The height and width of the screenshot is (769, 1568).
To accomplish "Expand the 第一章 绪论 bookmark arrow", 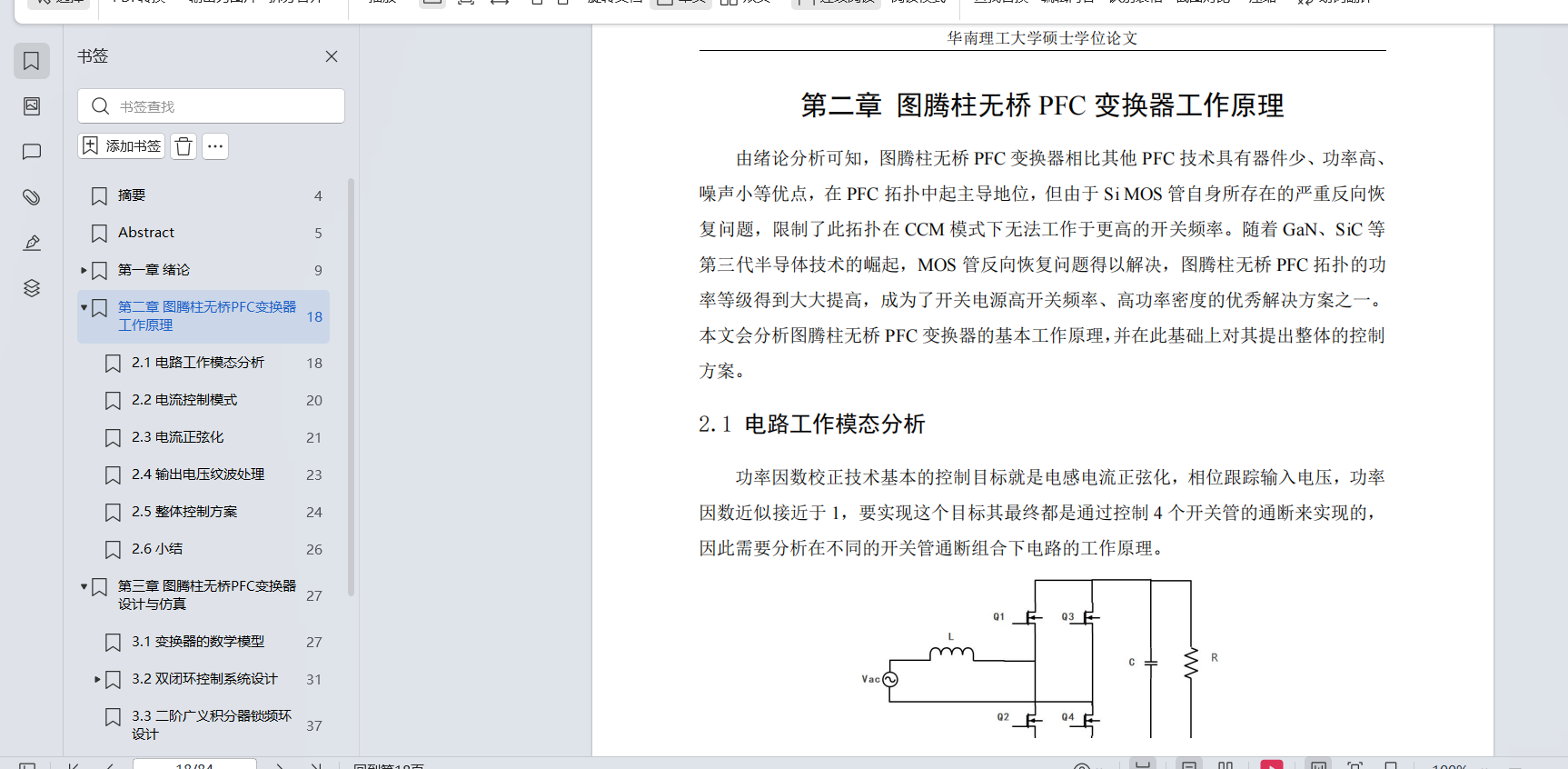I will [x=84, y=270].
